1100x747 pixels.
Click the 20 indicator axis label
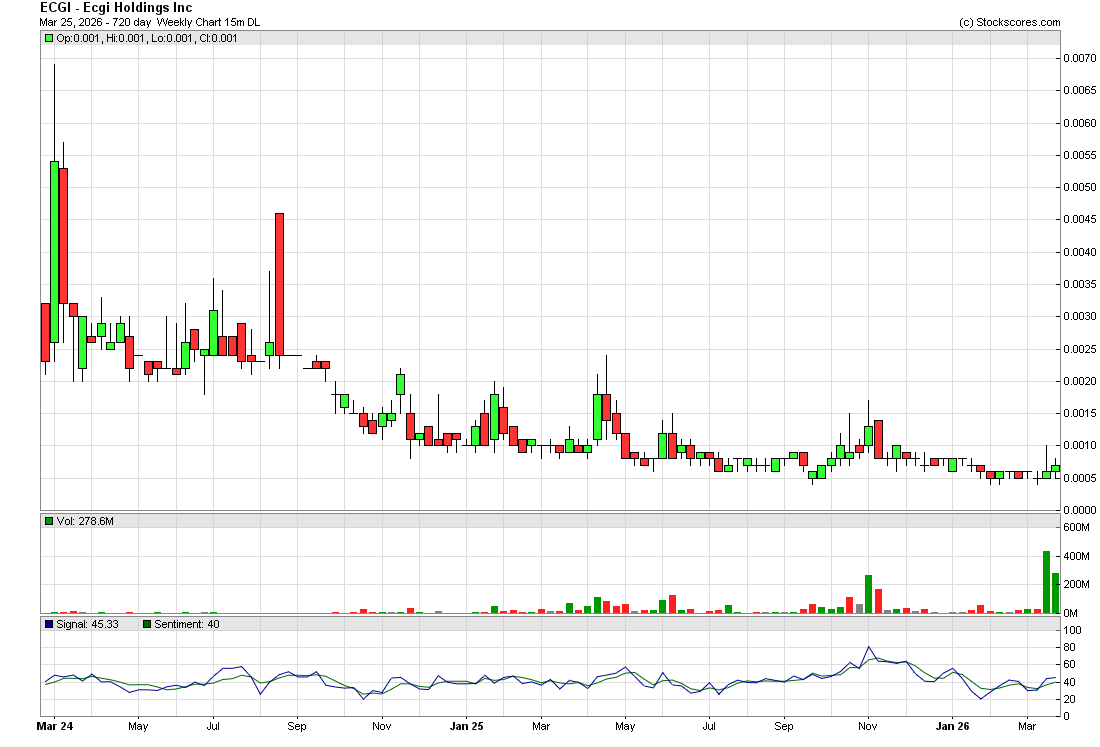tap(1069, 700)
